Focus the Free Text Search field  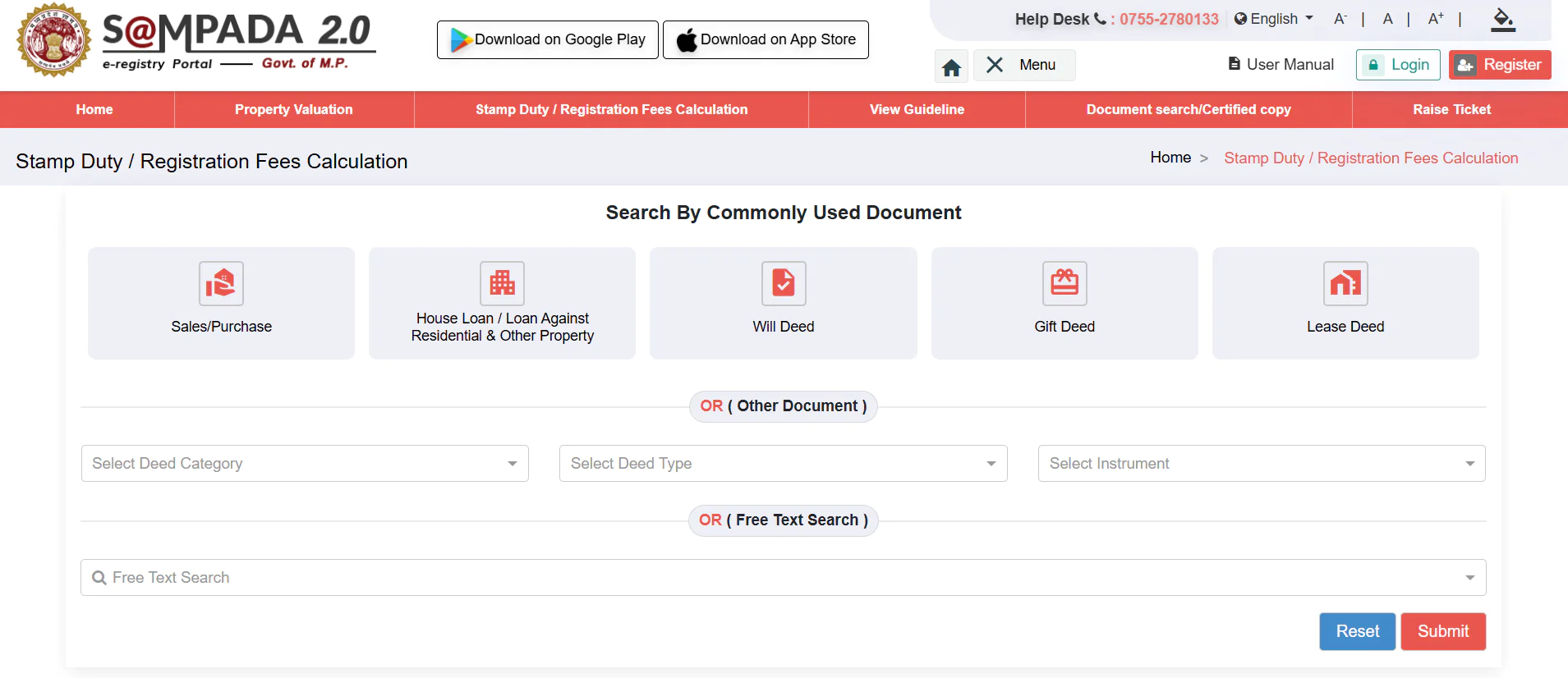784,578
